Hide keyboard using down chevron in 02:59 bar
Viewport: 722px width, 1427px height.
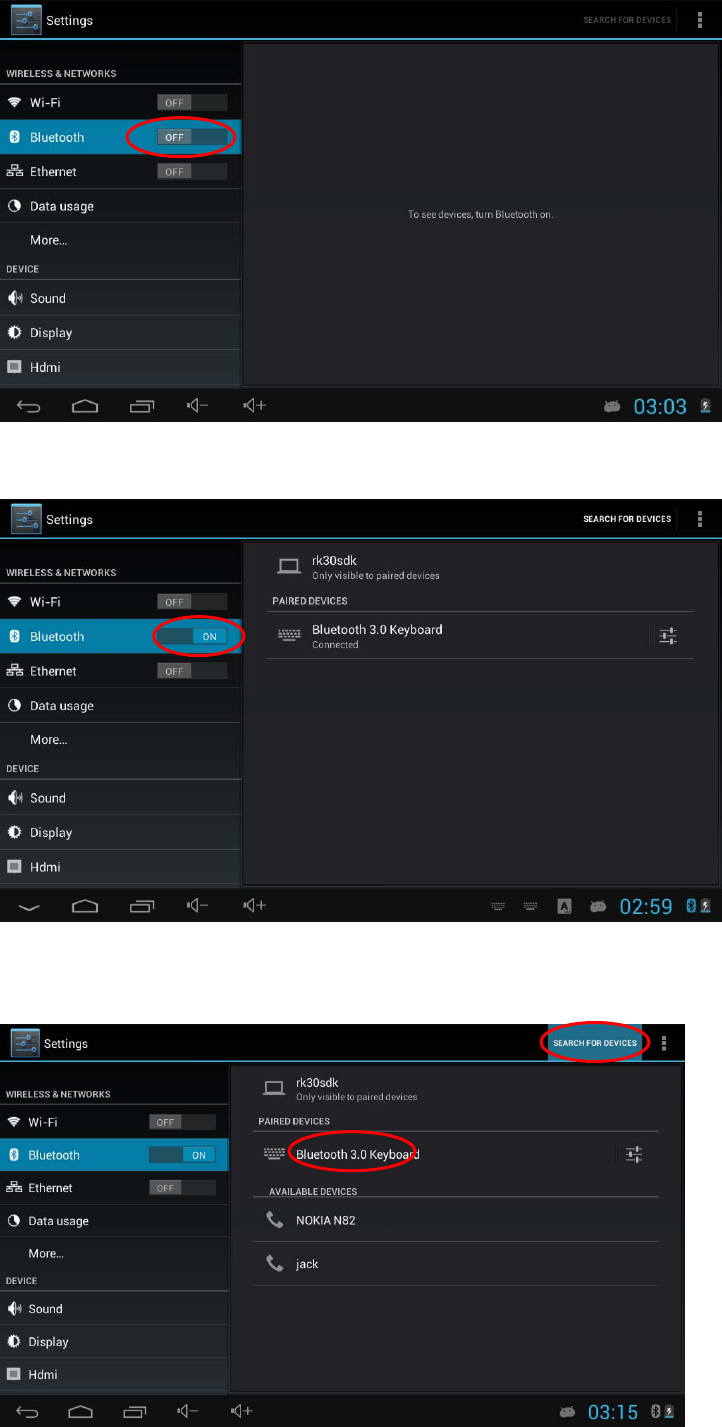29,906
